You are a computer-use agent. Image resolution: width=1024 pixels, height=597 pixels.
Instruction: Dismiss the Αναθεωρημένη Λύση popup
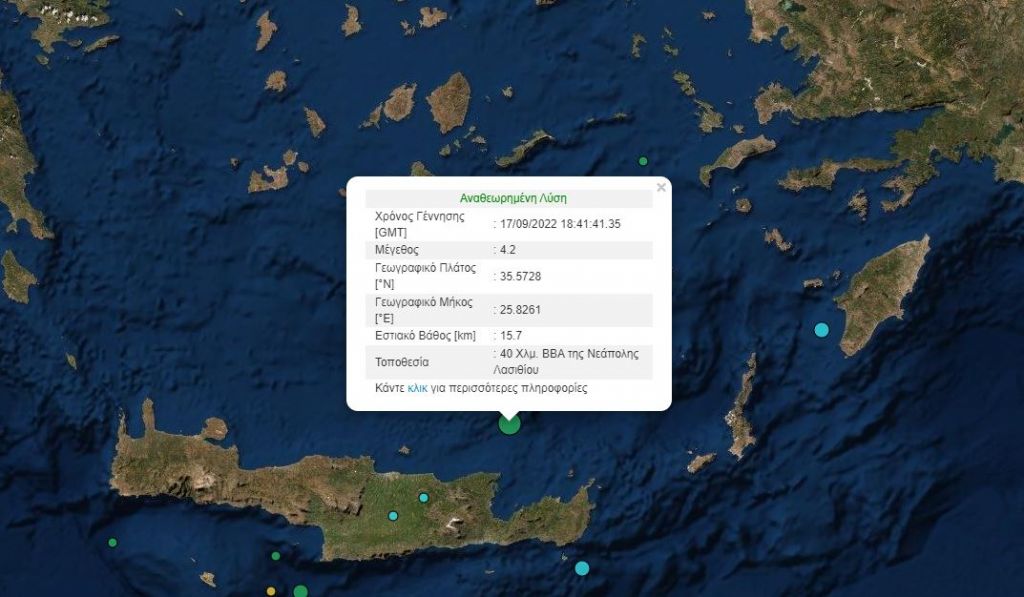pyautogui.click(x=660, y=185)
